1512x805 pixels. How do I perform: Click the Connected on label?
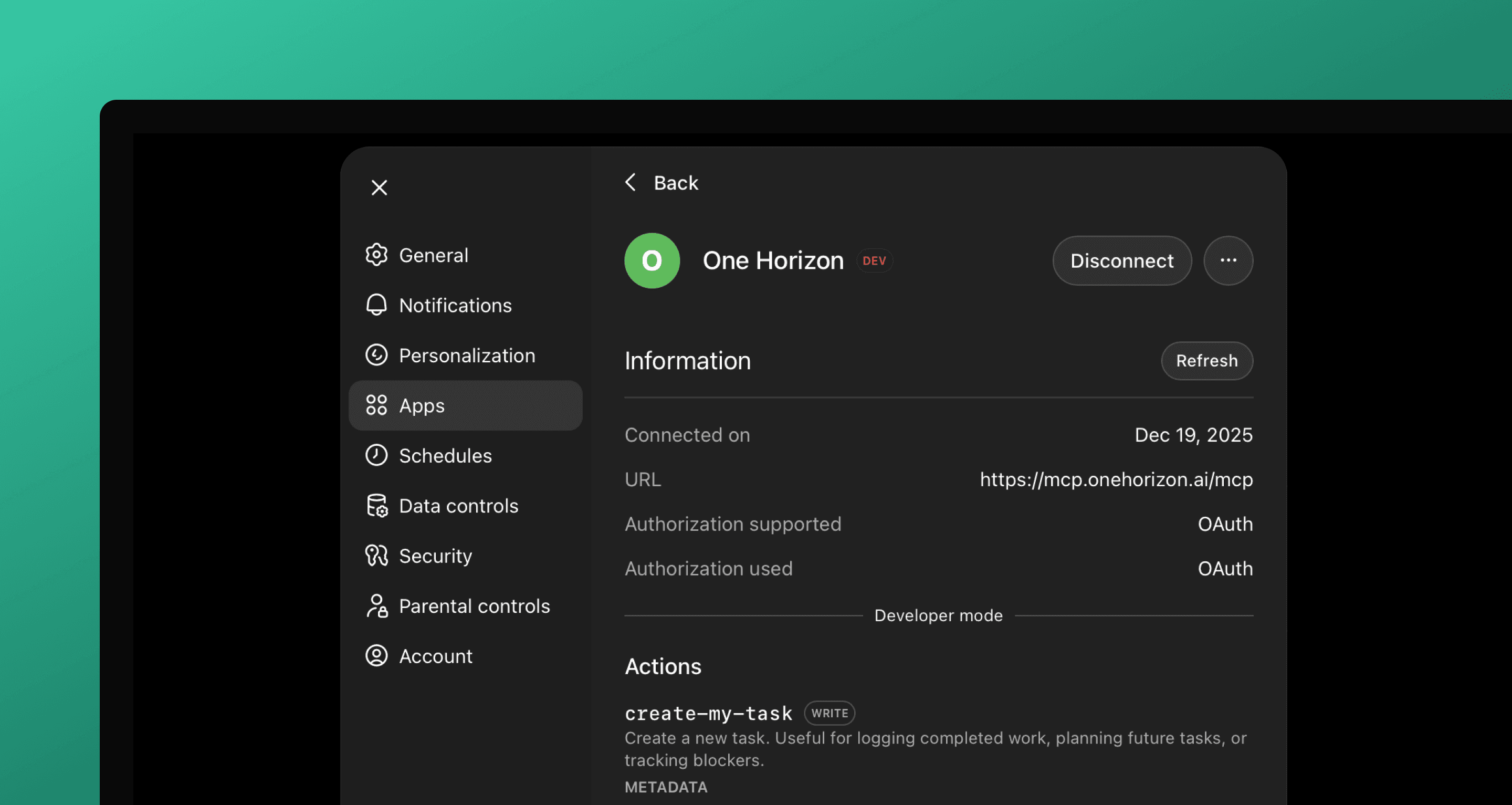point(687,435)
